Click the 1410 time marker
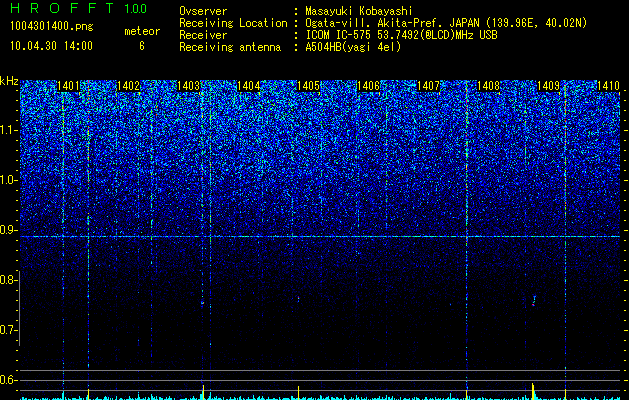This screenshot has height=400, width=629. tap(608, 86)
